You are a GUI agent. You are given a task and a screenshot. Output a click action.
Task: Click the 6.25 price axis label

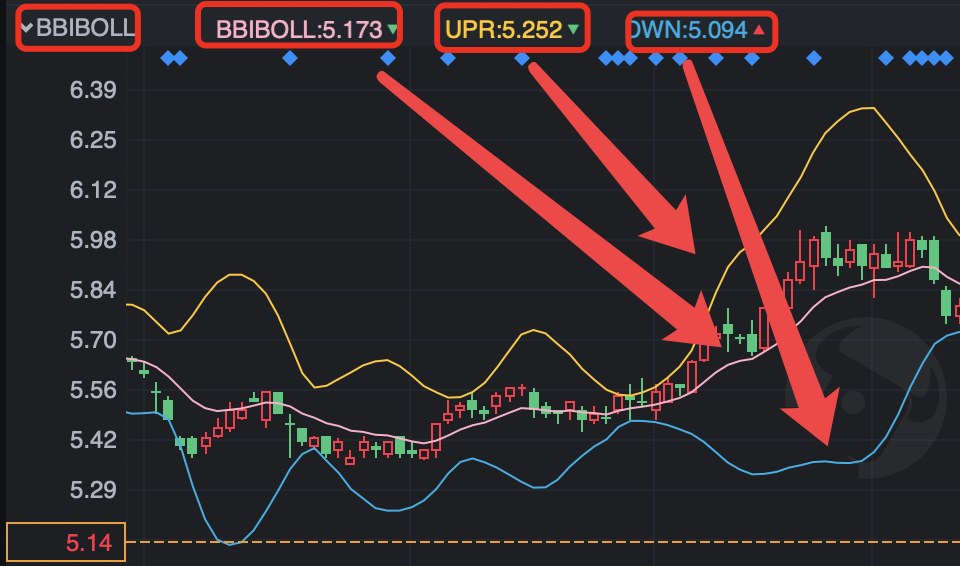(x=93, y=140)
